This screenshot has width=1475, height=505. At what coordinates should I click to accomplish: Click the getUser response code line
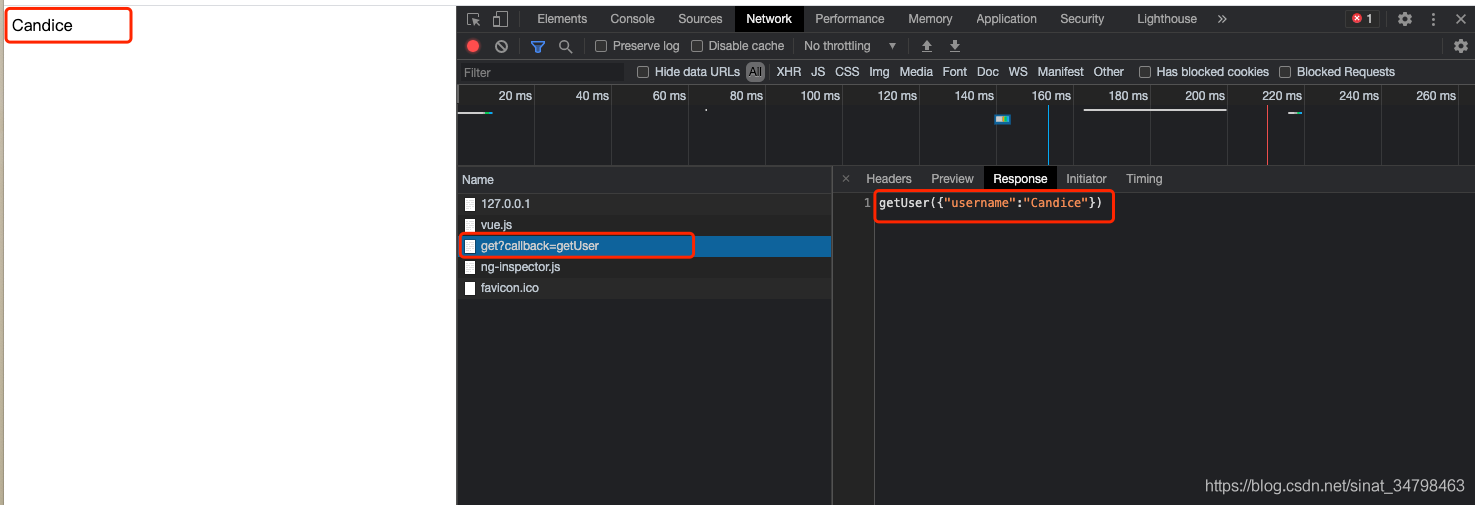tap(990, 203)
